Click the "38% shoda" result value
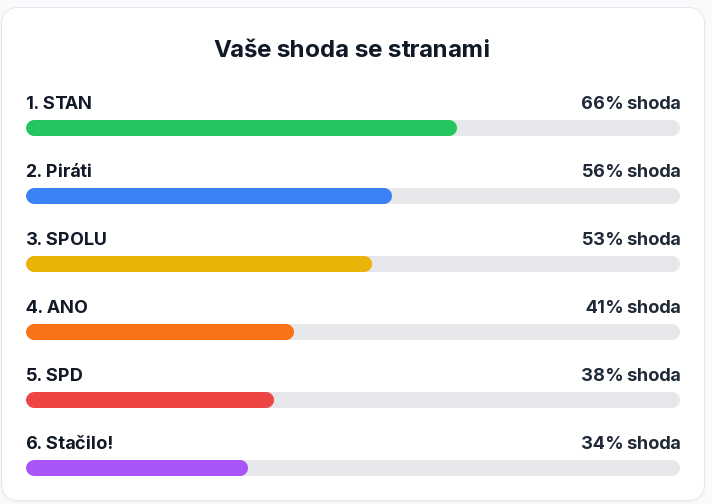 point(630,374)
